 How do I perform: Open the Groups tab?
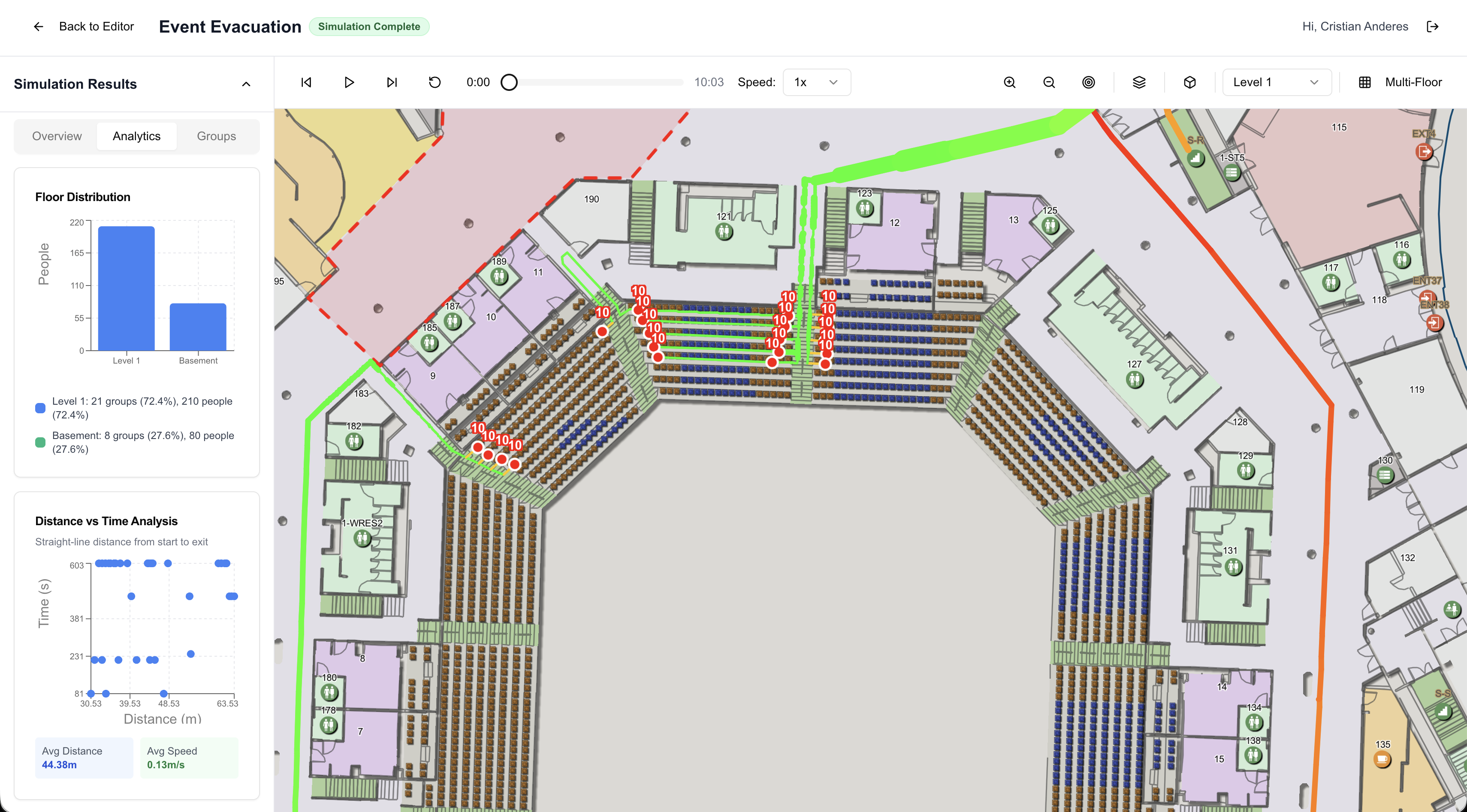pyautogui.click(x=217, y=136)
